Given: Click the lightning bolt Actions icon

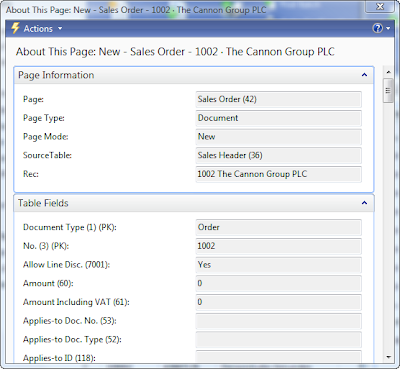Looking at the screenshot, I should [15, 29].
